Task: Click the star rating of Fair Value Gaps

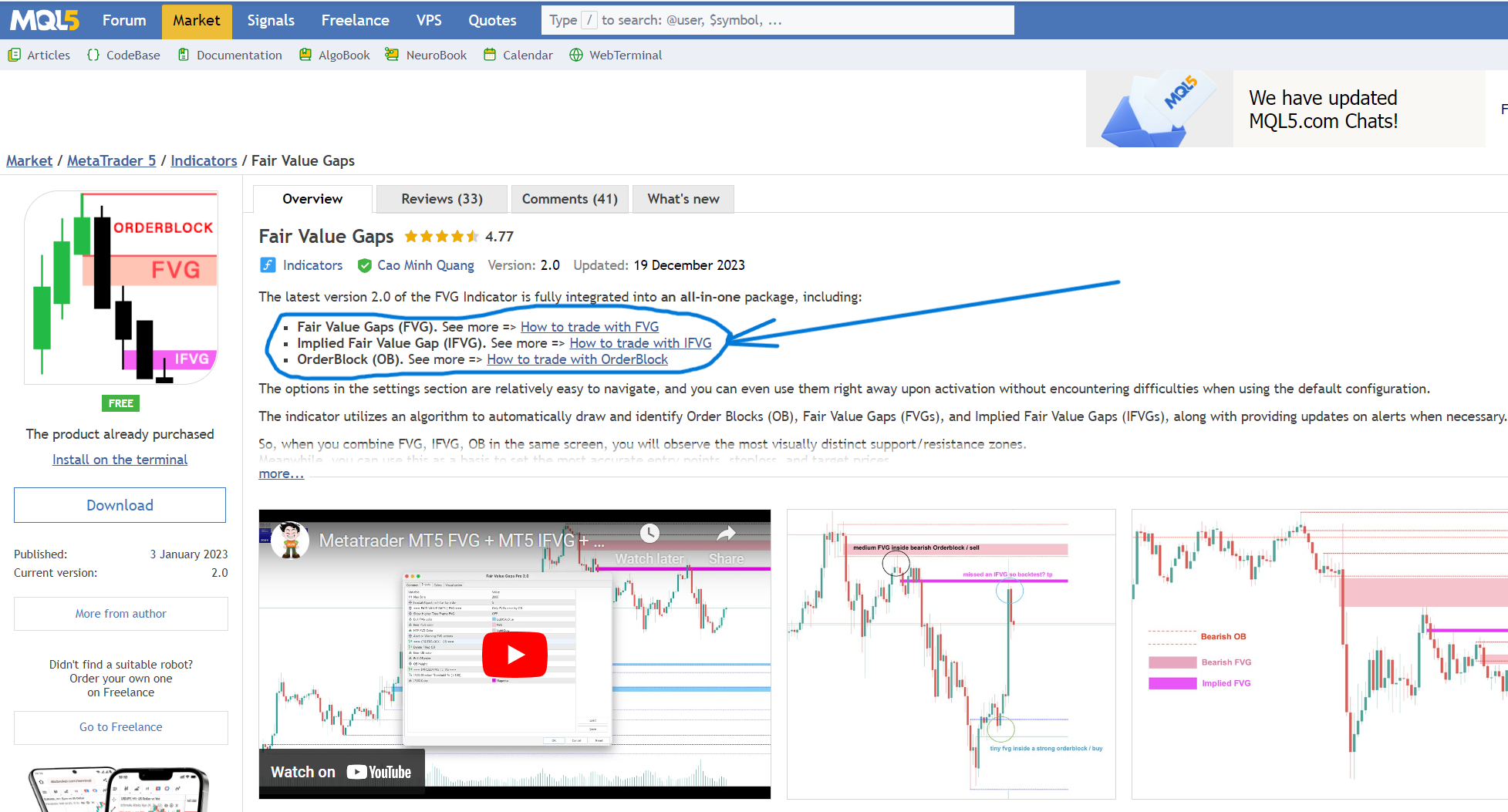Action: pyautogui.click(x=442, y=237)
